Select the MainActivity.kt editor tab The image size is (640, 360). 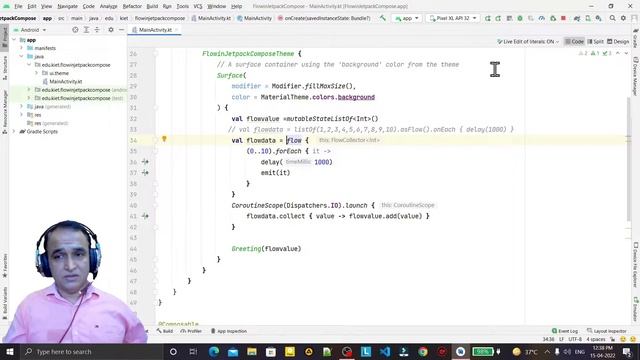155,30
